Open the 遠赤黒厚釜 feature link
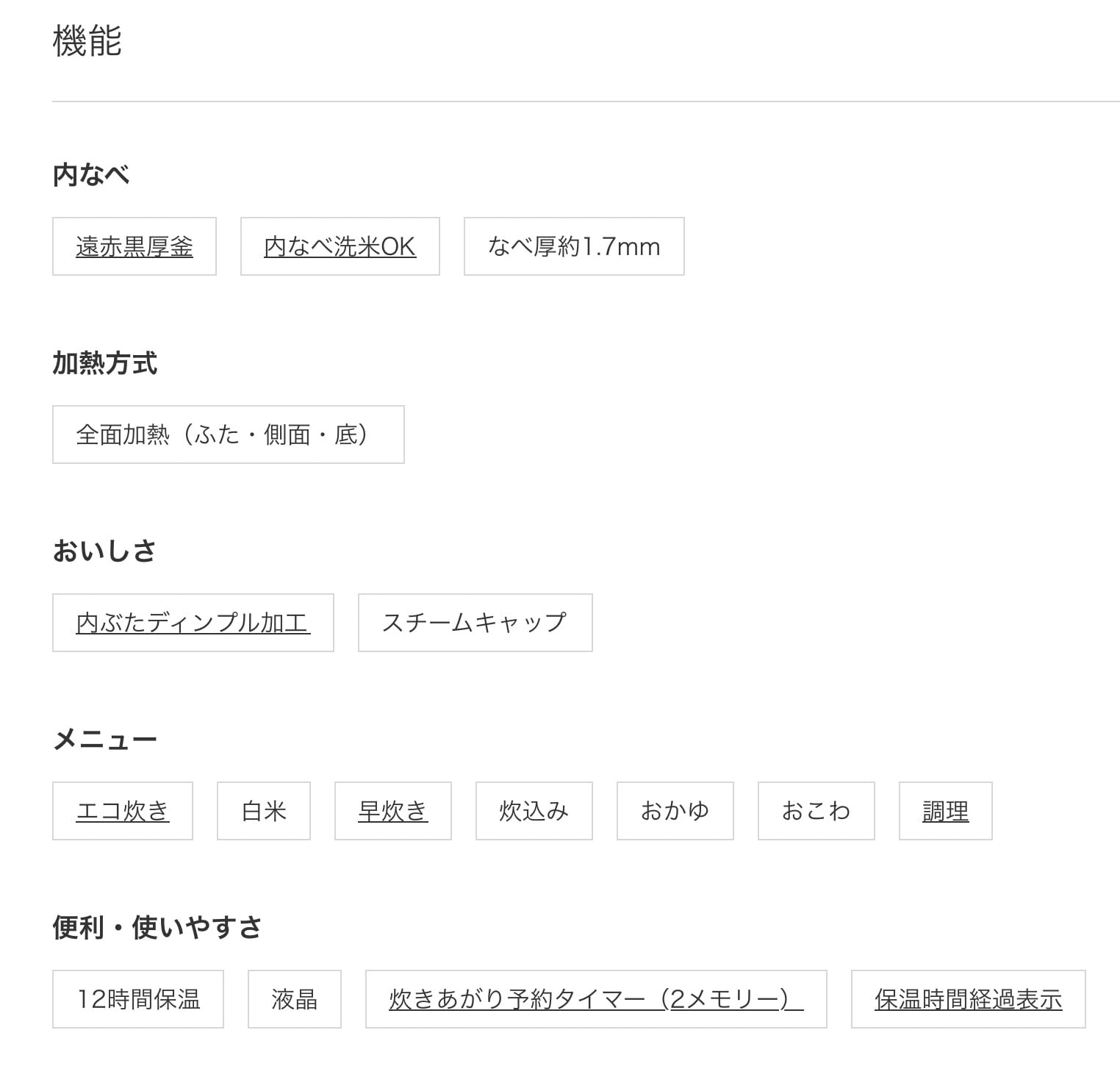 pyautogui.click(x=134, y=247)
